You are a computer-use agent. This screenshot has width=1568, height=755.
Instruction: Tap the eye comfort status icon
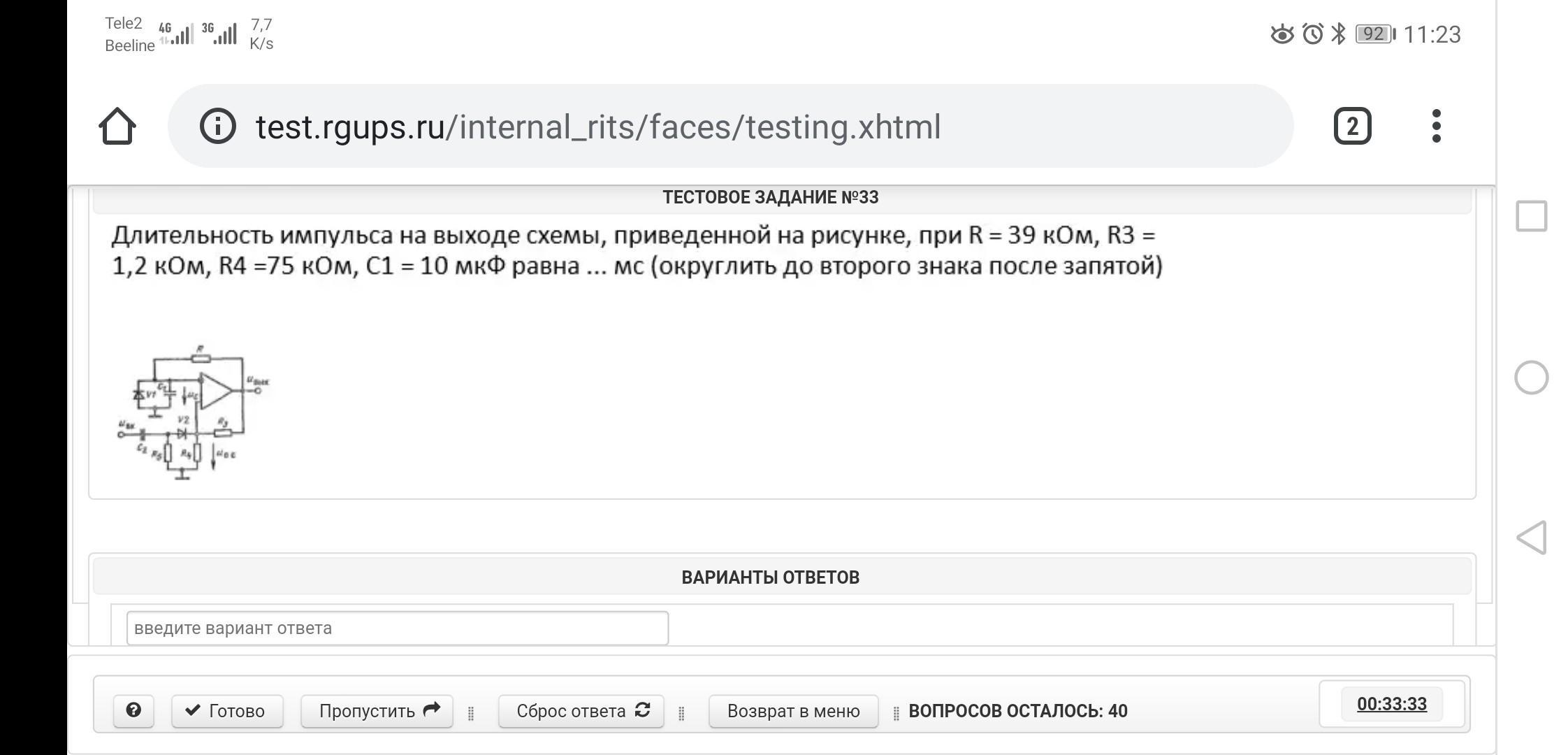click(x=1282, y=34)
